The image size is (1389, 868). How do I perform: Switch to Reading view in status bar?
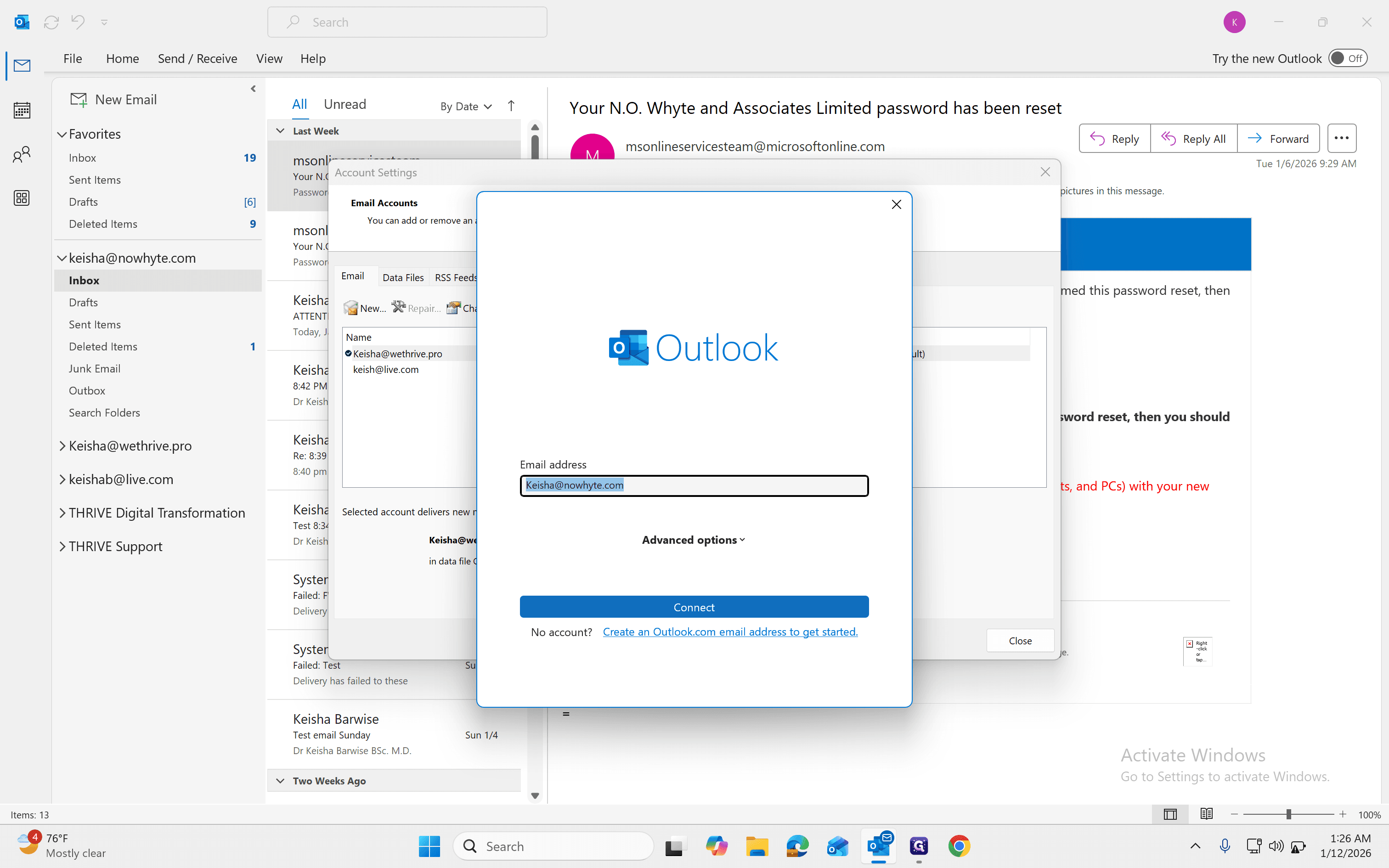pos(1207,814)
